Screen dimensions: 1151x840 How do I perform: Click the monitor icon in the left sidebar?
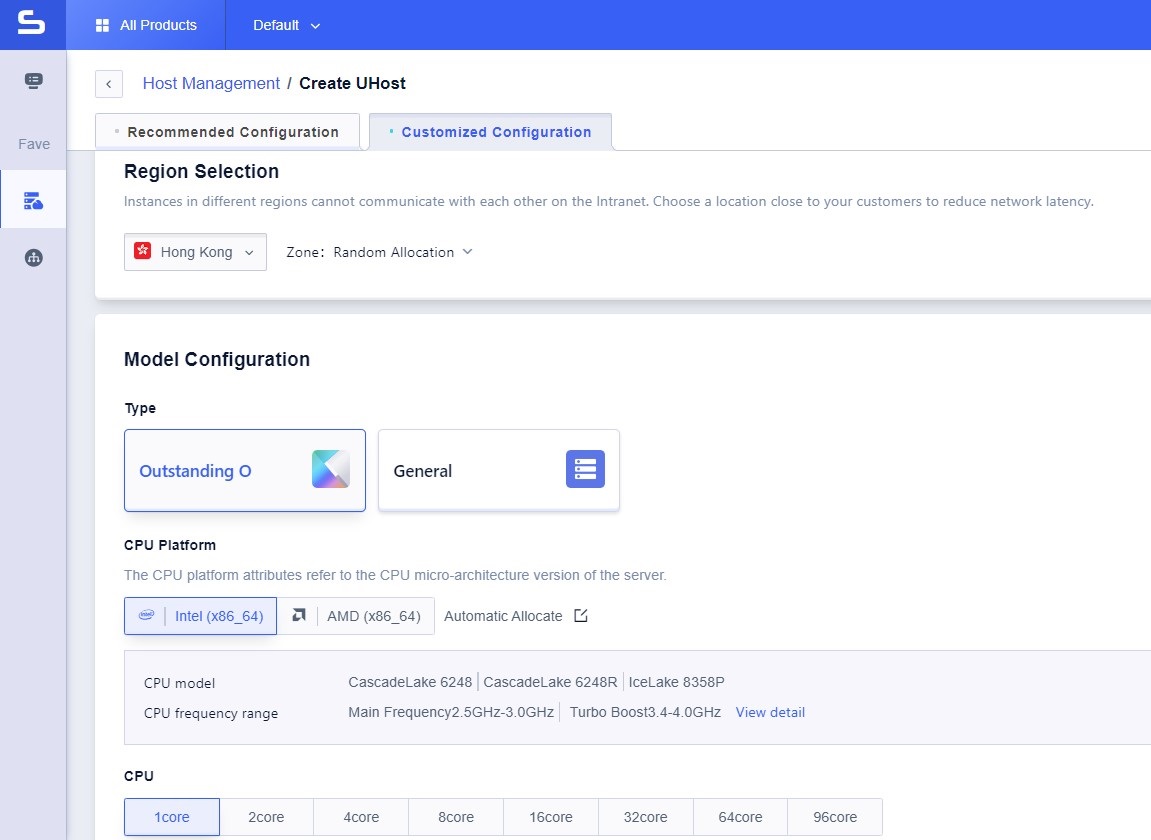coord(33,81)
